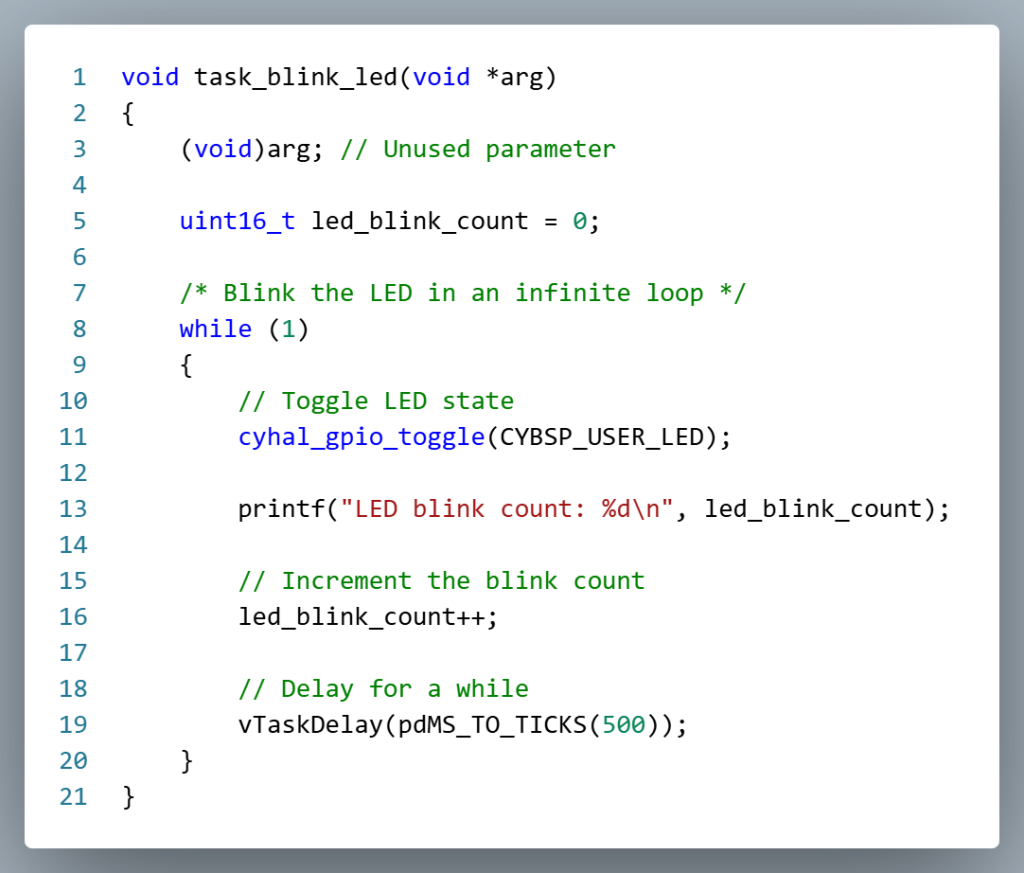Click the "Blink the LED in an infinite loop" comment
Viewport: 1024px width, 873px height.
click(463, 293)
